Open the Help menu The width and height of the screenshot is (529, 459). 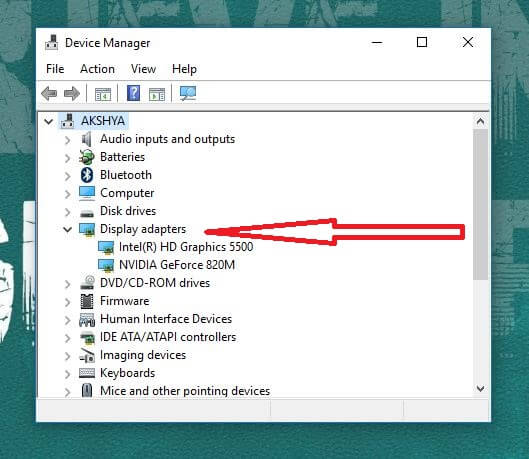(184, 69)
